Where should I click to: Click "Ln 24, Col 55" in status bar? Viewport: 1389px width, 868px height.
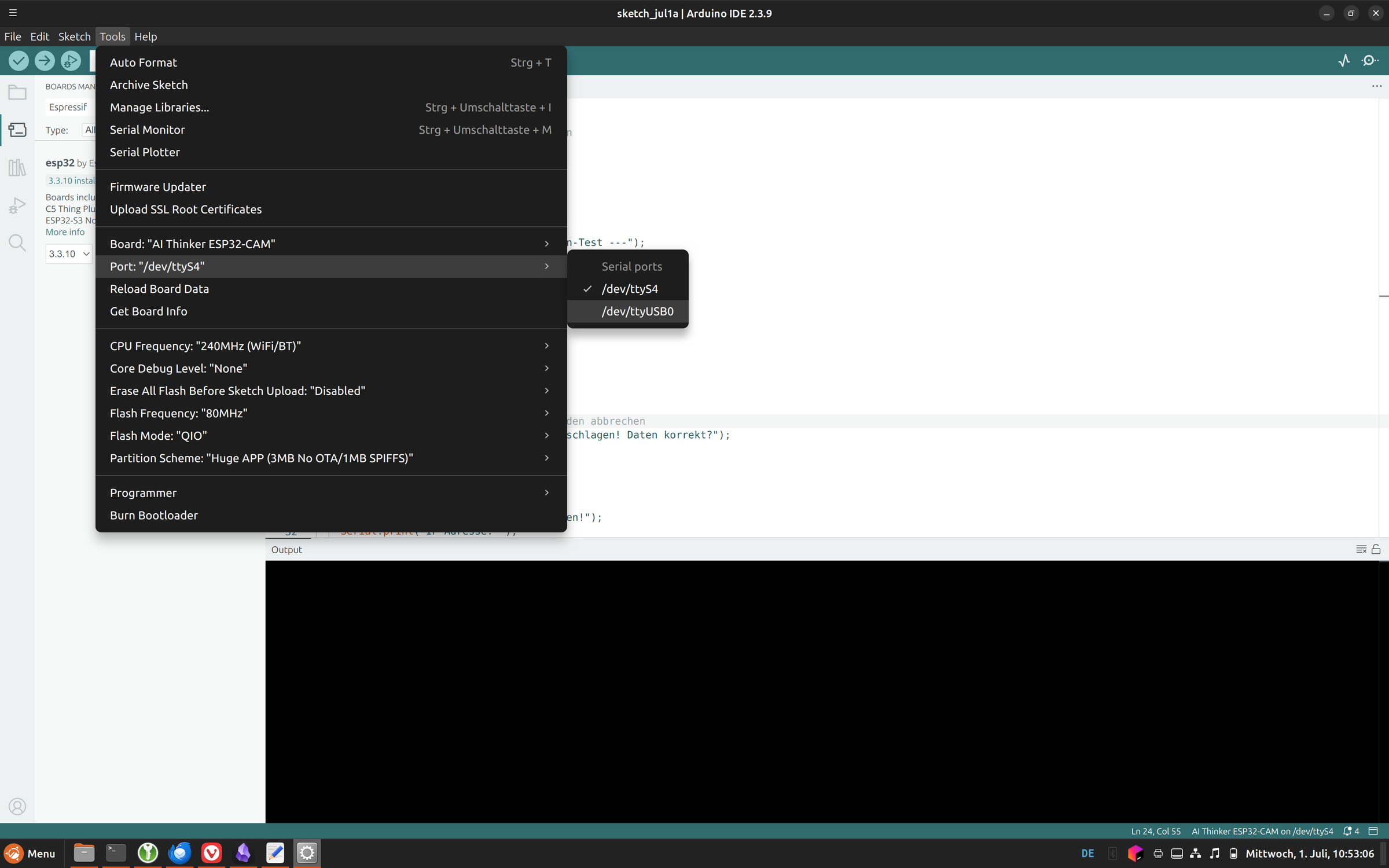1156,831
